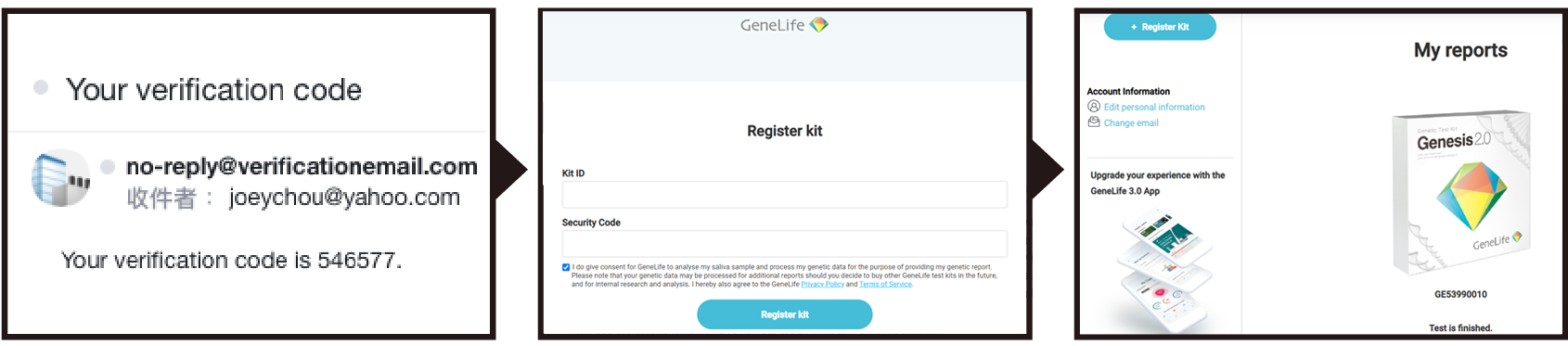
Task: Open the Terms of Service link
Action: point(885,285)
